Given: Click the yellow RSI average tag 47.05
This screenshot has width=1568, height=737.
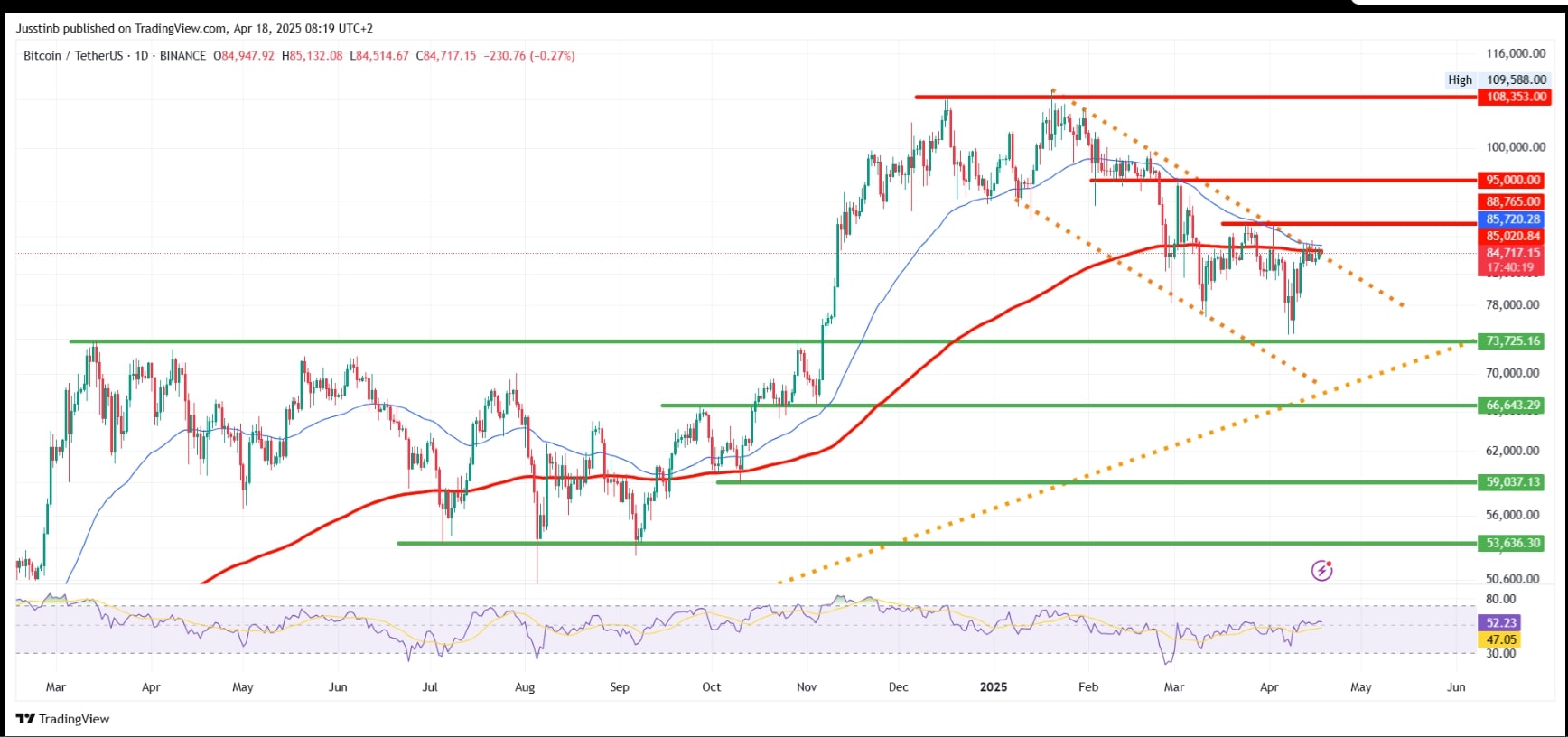Looking at the screenshot, I should tap(1500, 639).
